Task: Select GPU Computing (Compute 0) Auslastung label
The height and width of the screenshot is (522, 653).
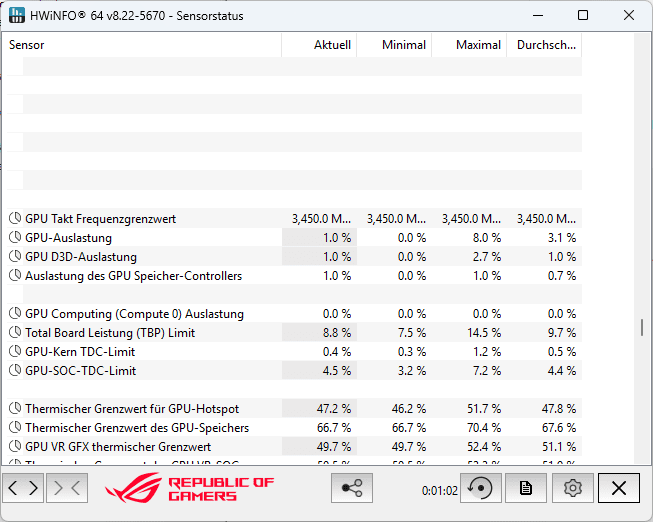Action: click(x=134, y=314)
